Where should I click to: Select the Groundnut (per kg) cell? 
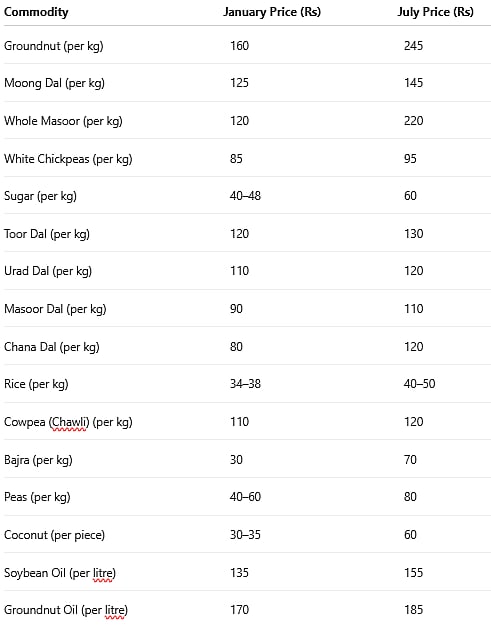pyautogui.click(x=53, y=46)
